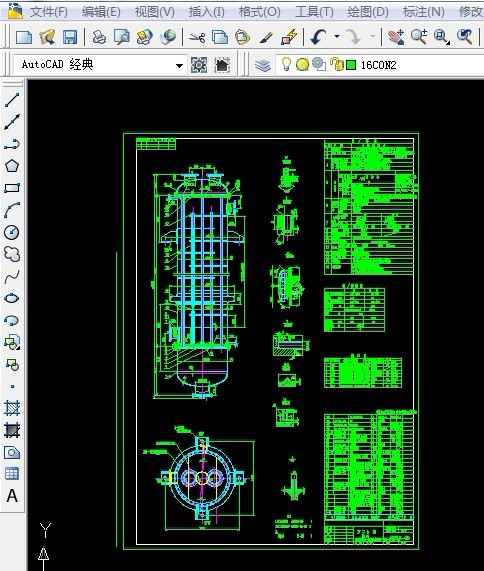Select the Table tool
484x571 pixels.
tap(12, 474)
